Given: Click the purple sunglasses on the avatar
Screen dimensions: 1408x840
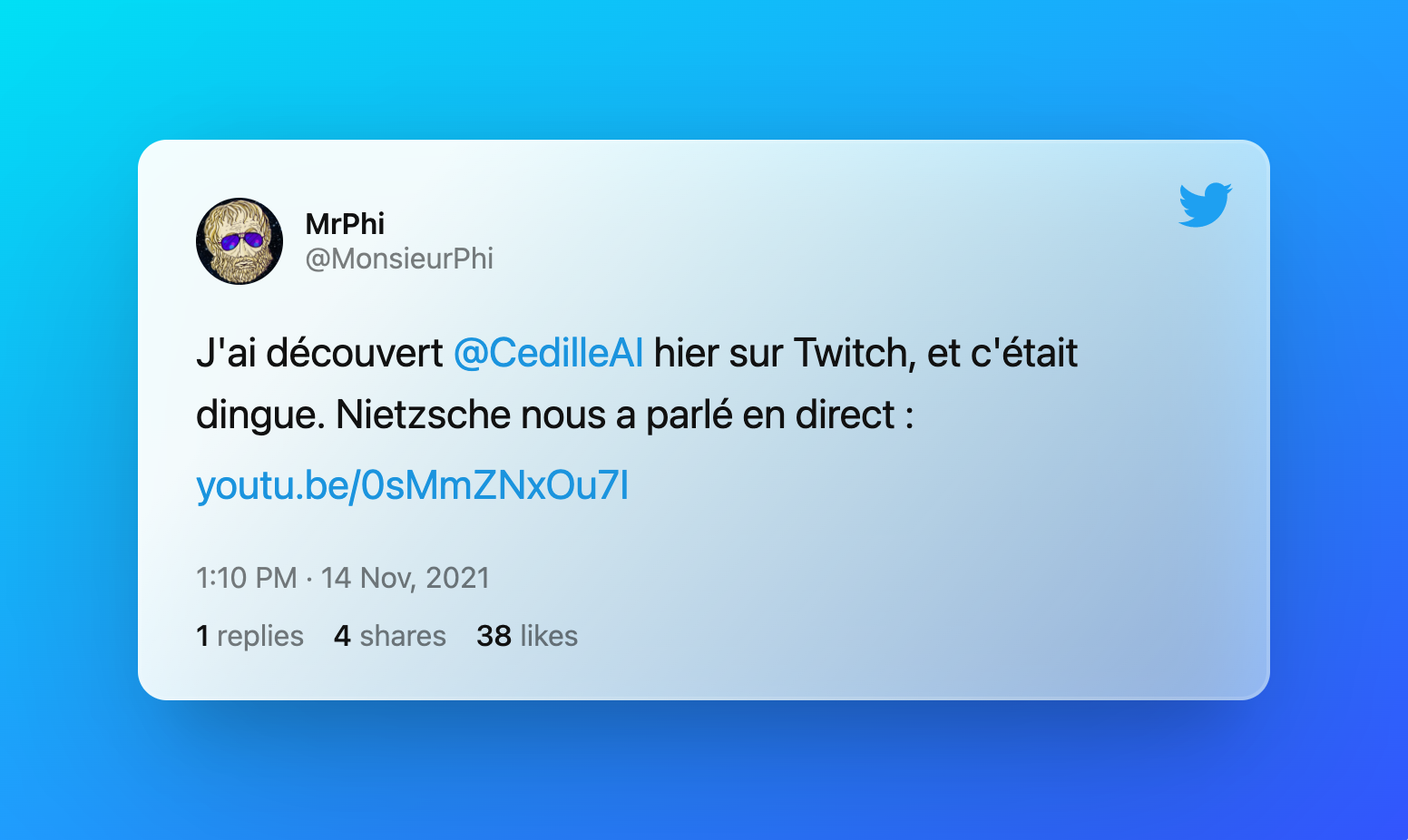Looking at the screenshot, I should (x=240, y=241).
